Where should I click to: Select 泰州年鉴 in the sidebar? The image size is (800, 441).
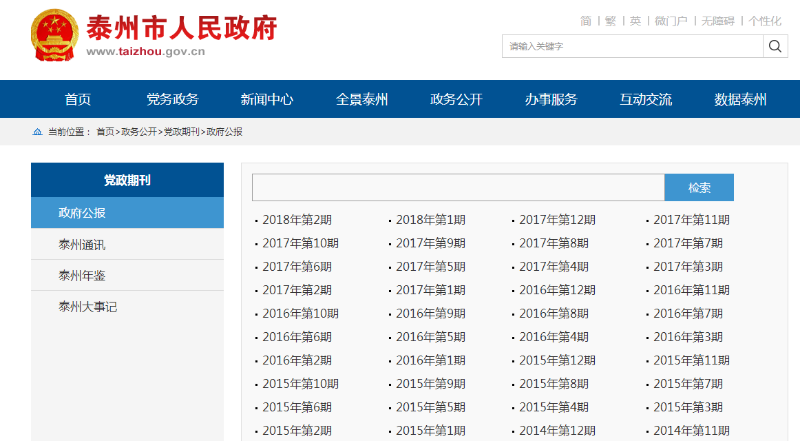pos(82,276)
